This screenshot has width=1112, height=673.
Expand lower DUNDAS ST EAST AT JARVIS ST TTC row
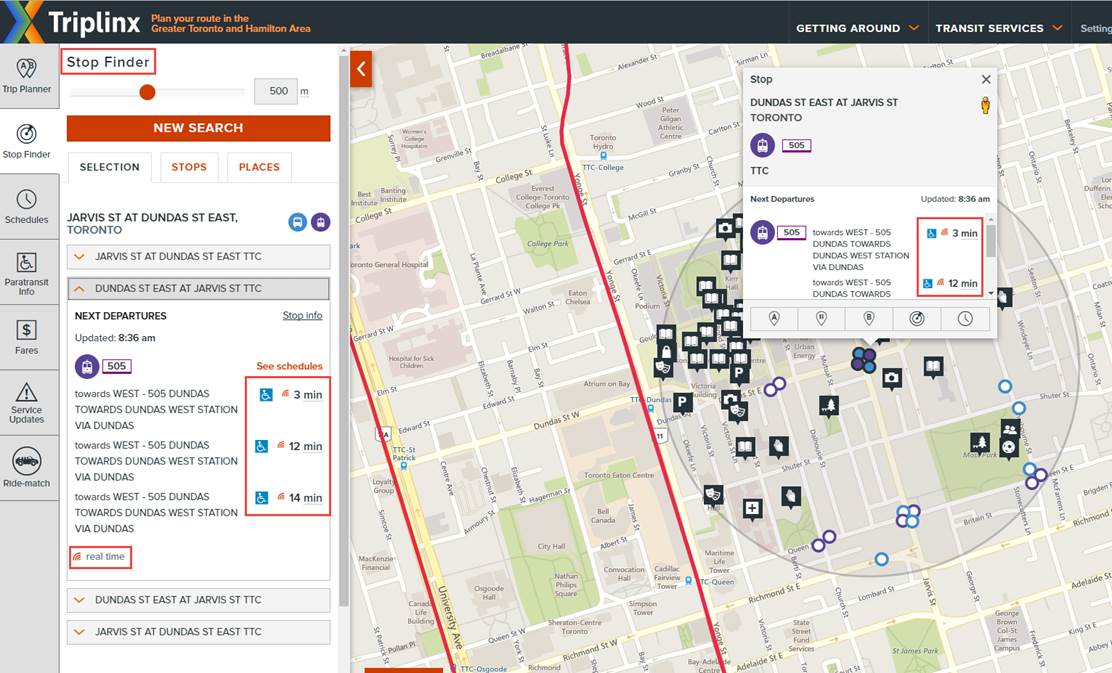199,600
